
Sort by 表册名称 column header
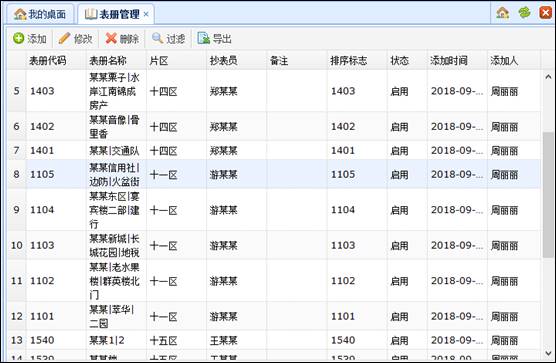click(x=116, y=61)
